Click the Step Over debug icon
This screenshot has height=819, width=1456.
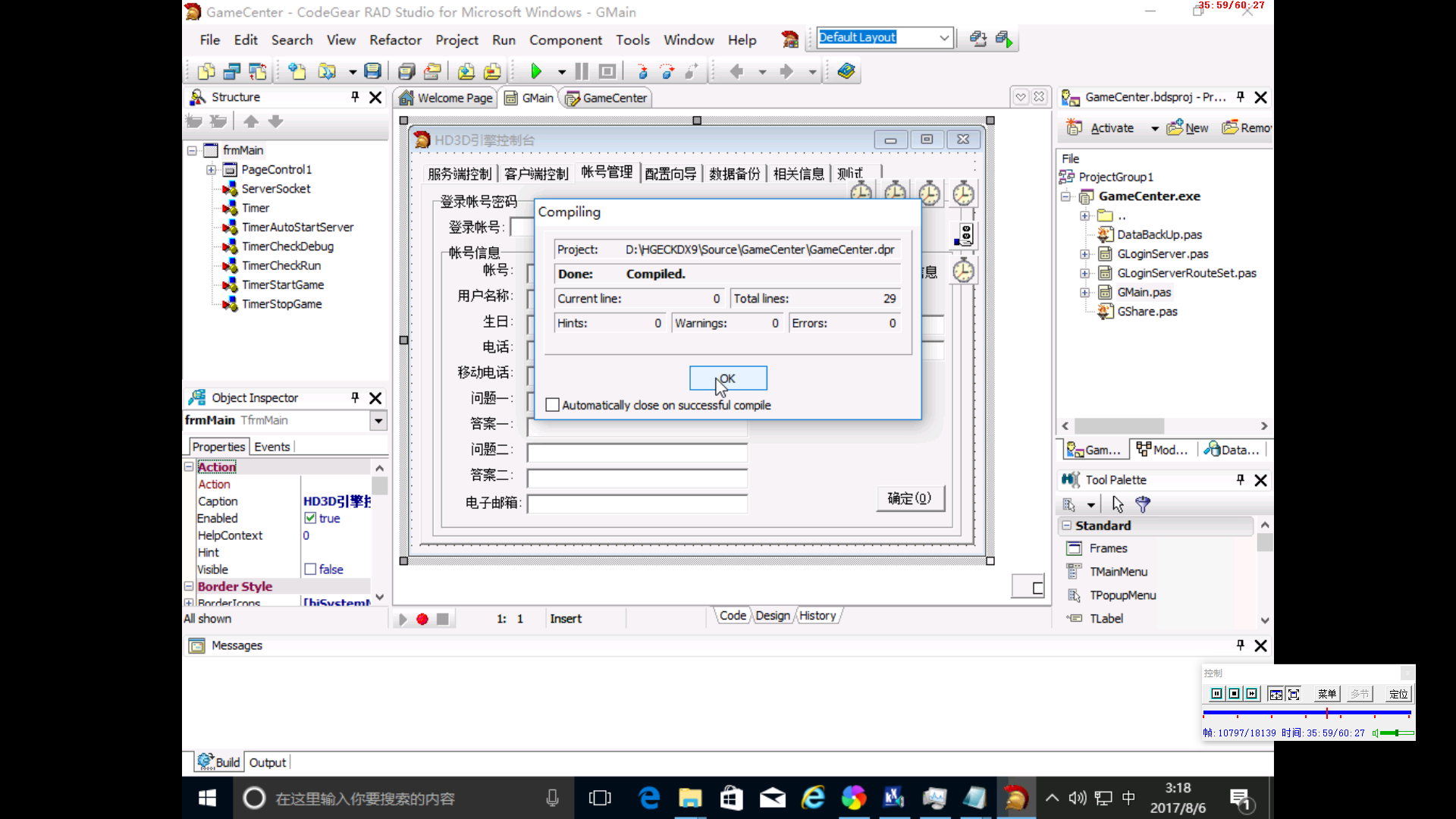pos(667,71)
